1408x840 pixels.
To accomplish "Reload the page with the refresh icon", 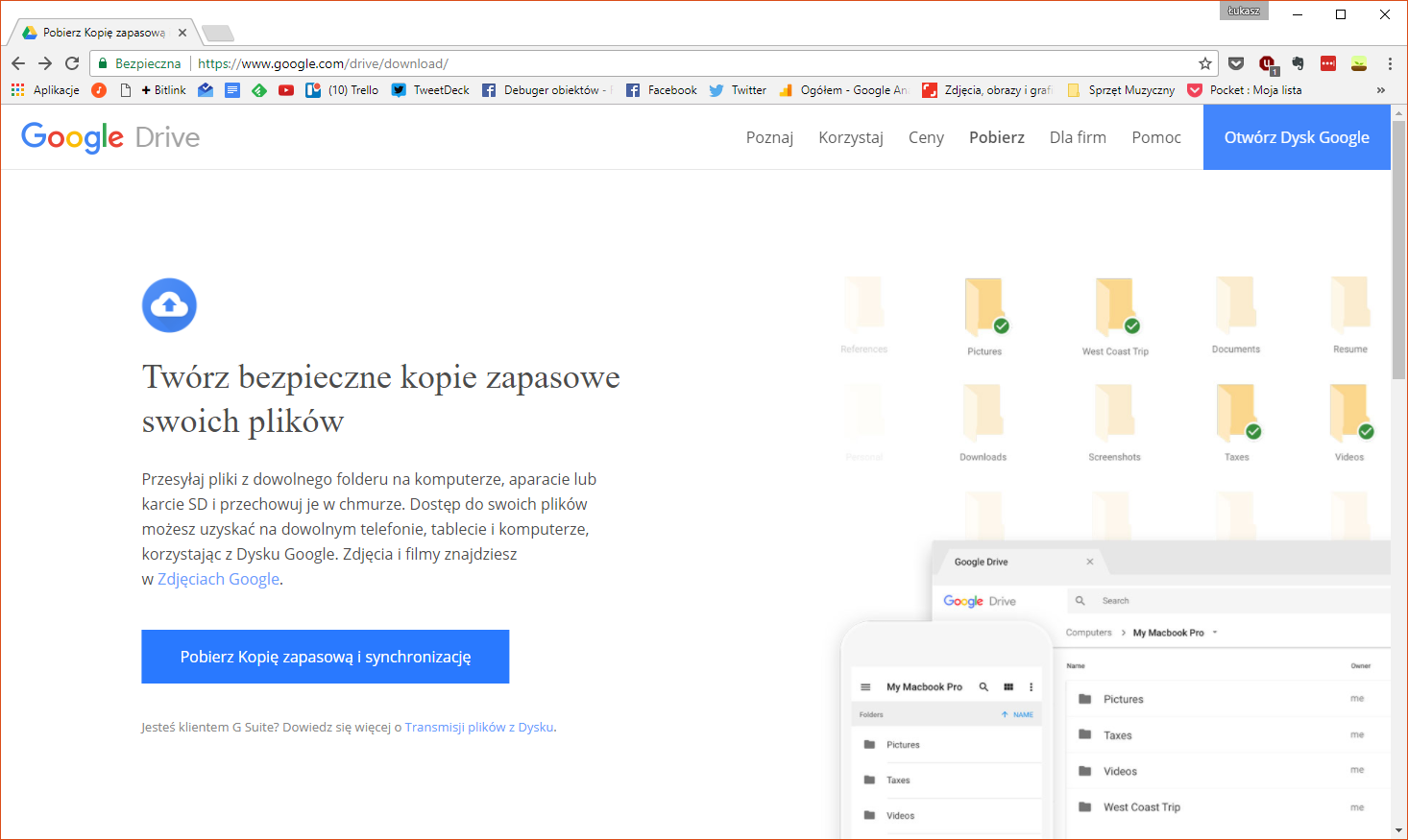I will tap(72, 63).
